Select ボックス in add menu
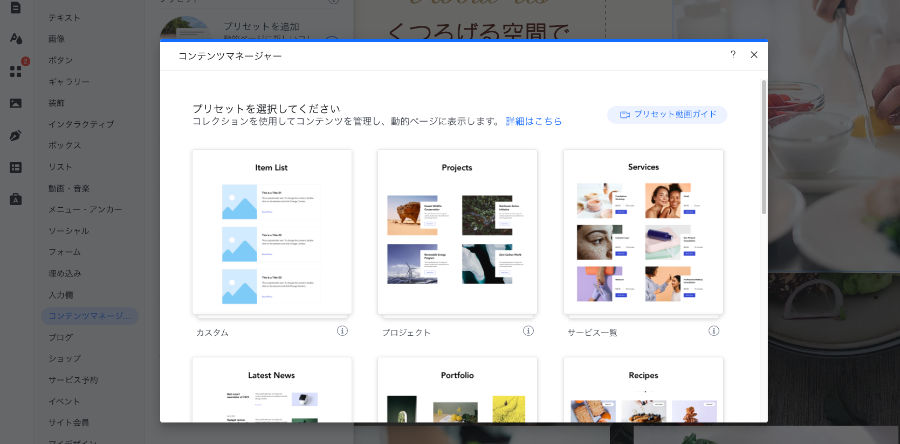This screenshot has width=900, height=444. coord(64,146)
